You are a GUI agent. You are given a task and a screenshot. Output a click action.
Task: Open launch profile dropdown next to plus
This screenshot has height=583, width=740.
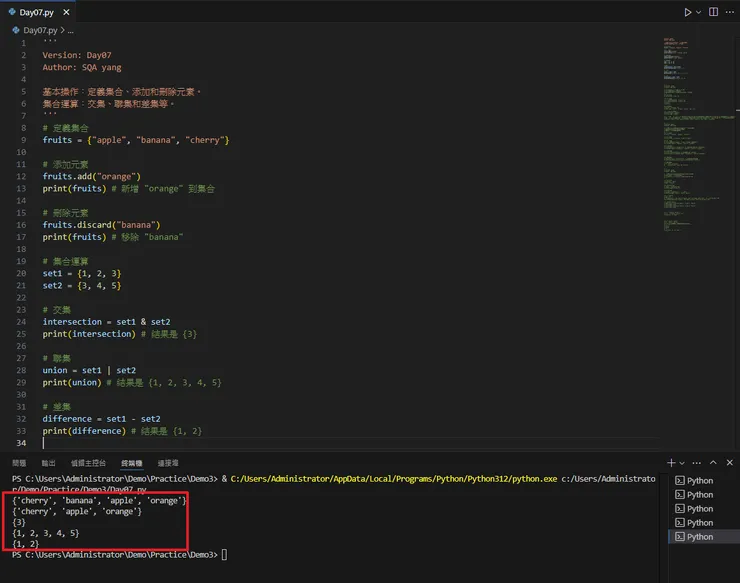pyautogui.click(x=682, y=463)
